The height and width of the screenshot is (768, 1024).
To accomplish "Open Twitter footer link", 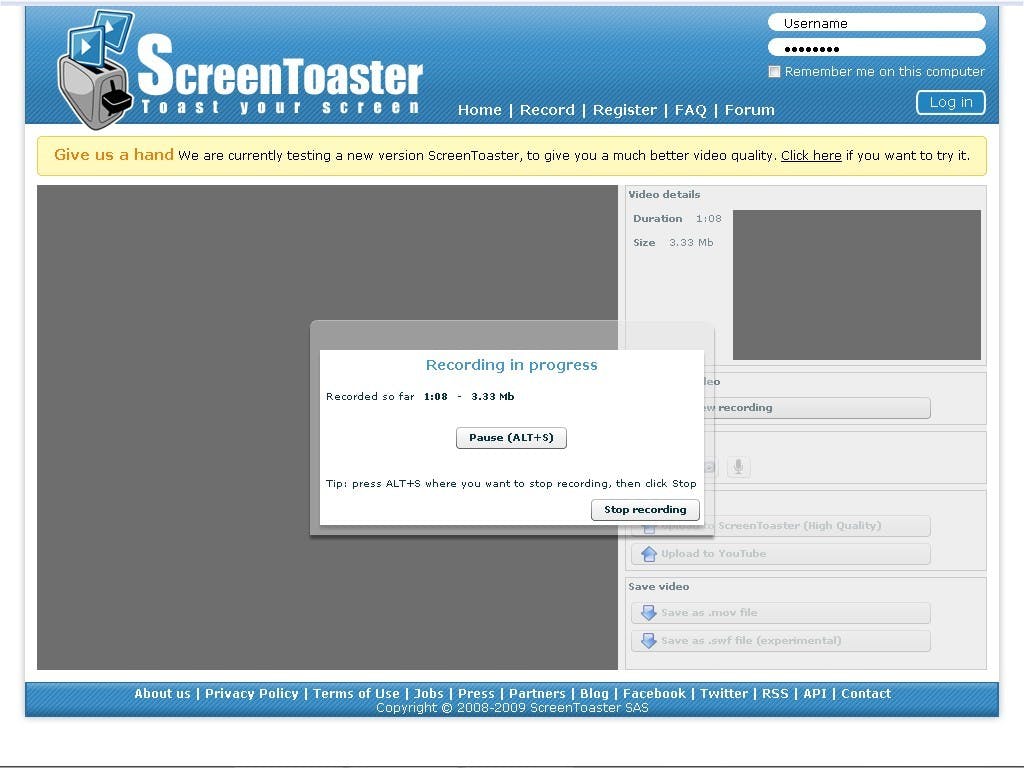I will click(724, 694).
